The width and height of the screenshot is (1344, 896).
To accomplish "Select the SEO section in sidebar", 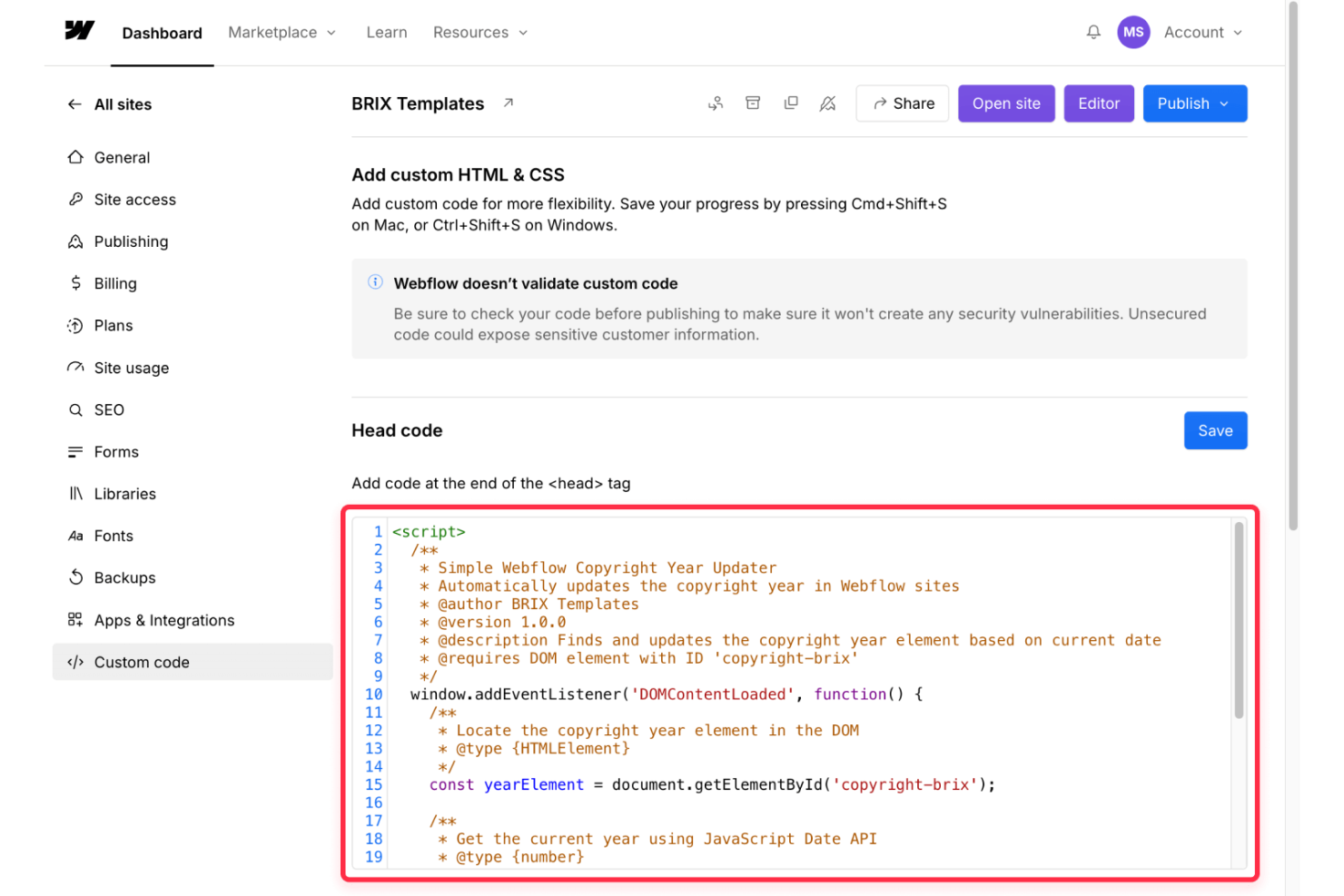I will [109, 409].
